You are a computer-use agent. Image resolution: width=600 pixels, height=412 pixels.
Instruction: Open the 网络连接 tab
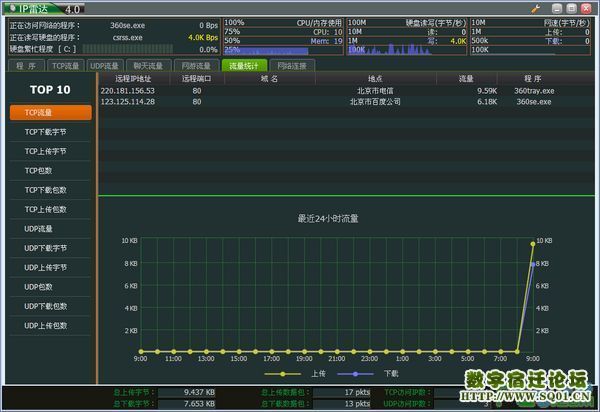pos(292,66)
